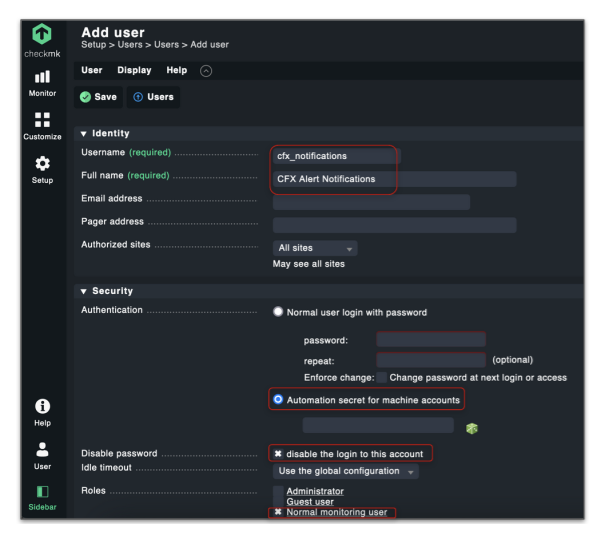Click the random secret dice icon
608x540 pixels.
tap(471, 428)
